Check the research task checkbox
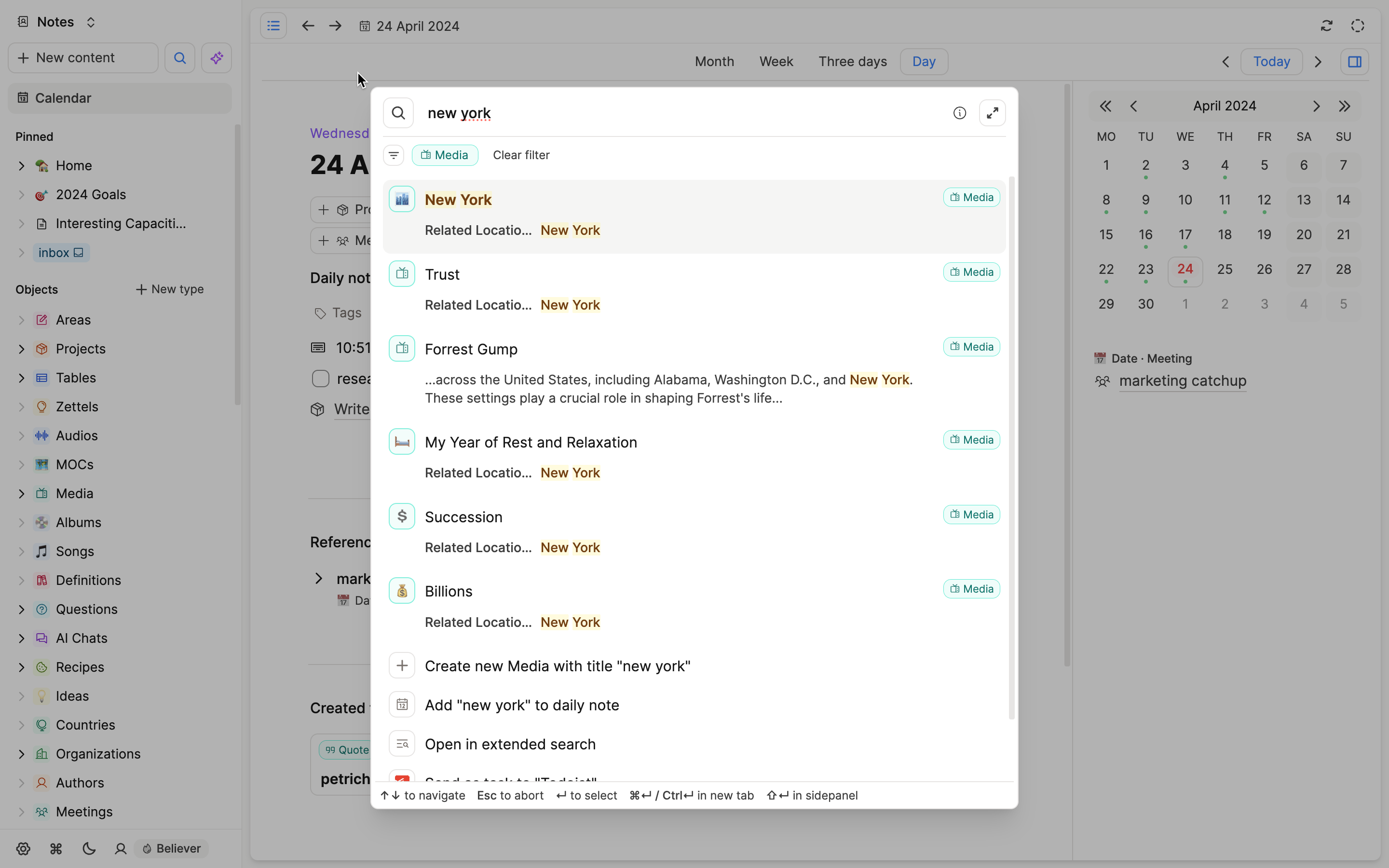Image resolution: width=1389 pixels, height=868 pixels. [320, 379]
